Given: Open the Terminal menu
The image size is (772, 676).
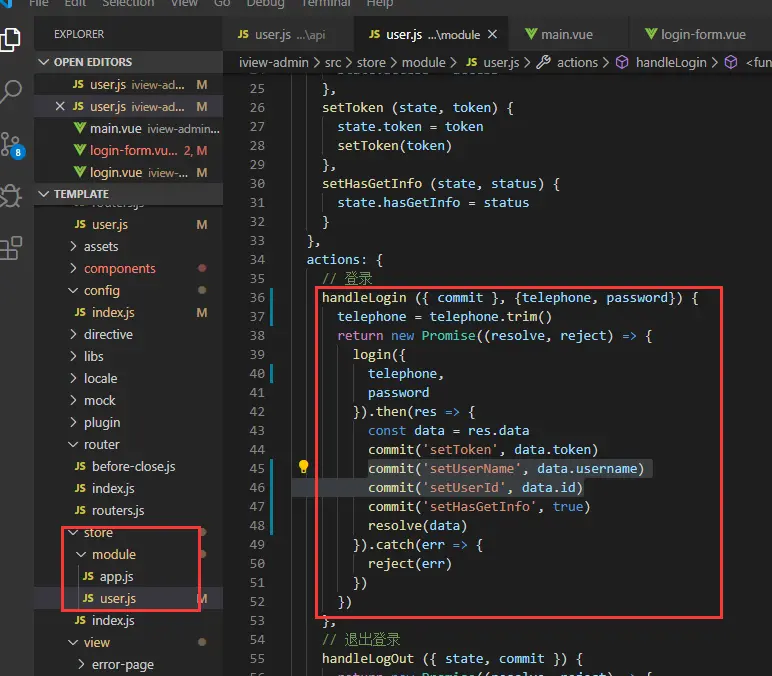Looking at the screenshot, I should click(326, 3).
